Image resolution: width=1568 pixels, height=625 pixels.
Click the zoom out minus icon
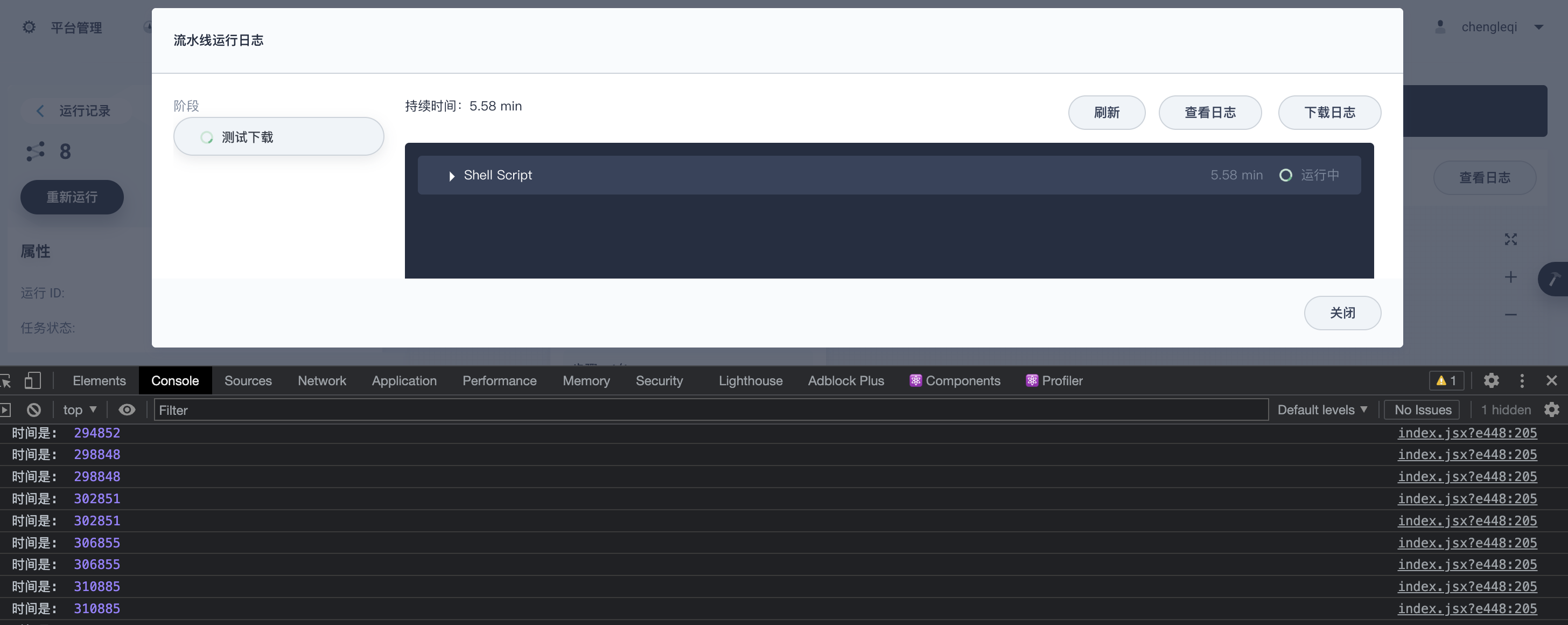click(1510, 315)
